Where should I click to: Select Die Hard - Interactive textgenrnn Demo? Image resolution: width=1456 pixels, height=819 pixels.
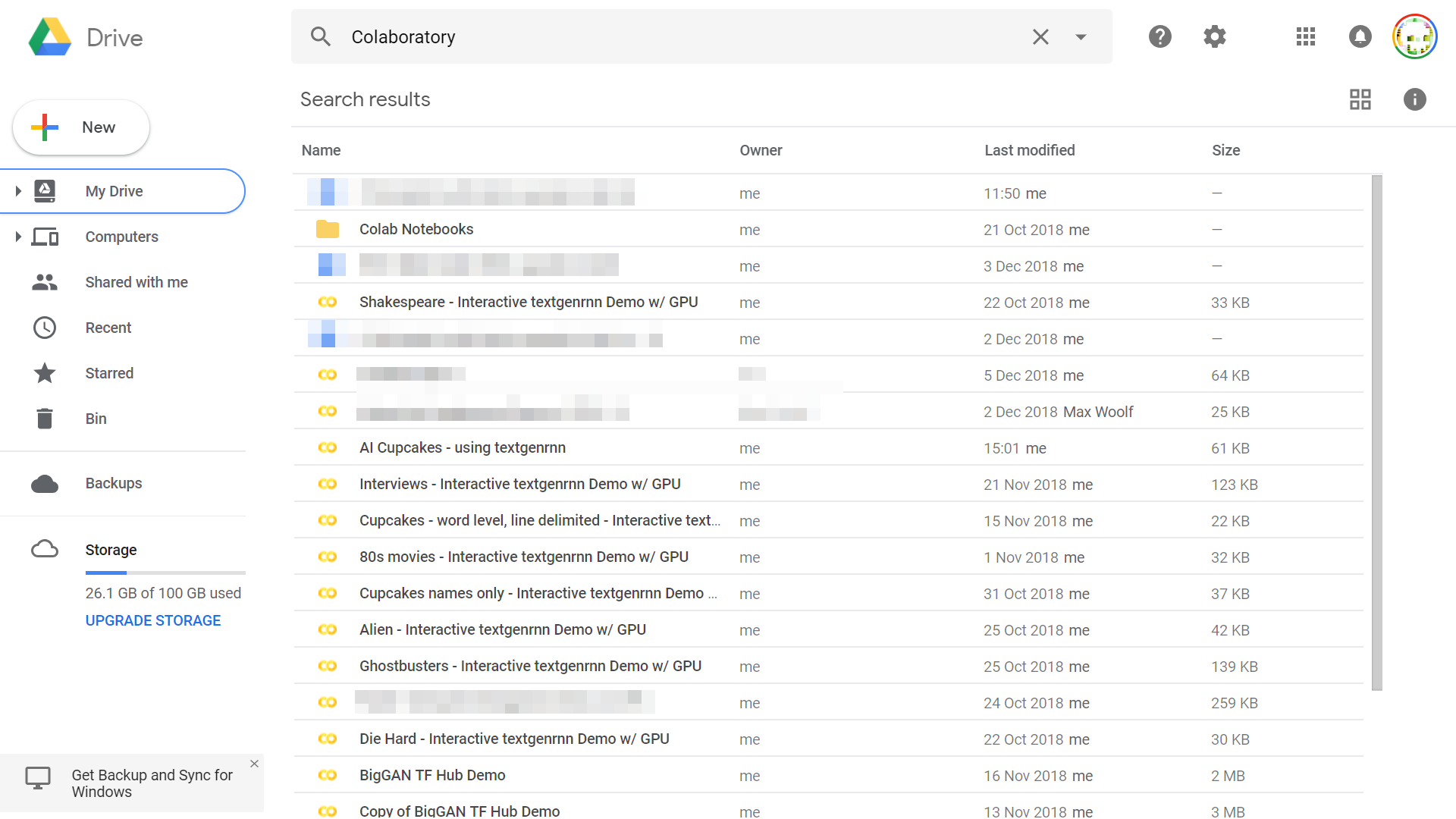click(x=514, y=739)
